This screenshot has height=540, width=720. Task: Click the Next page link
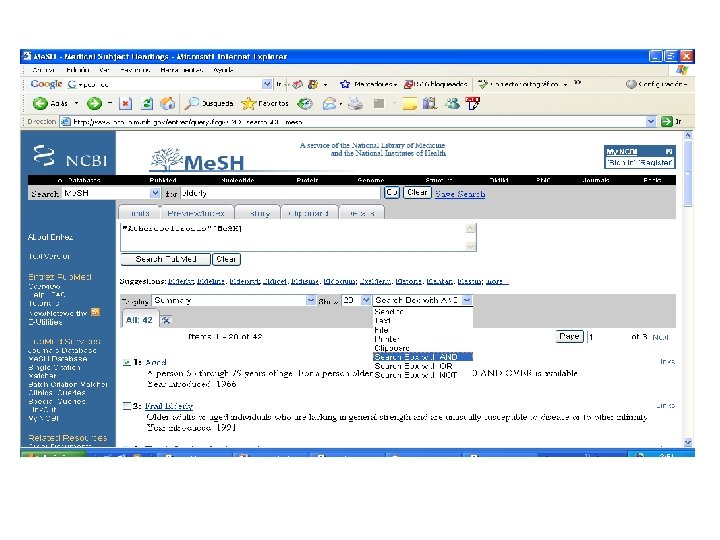click(x=660, y=337)
